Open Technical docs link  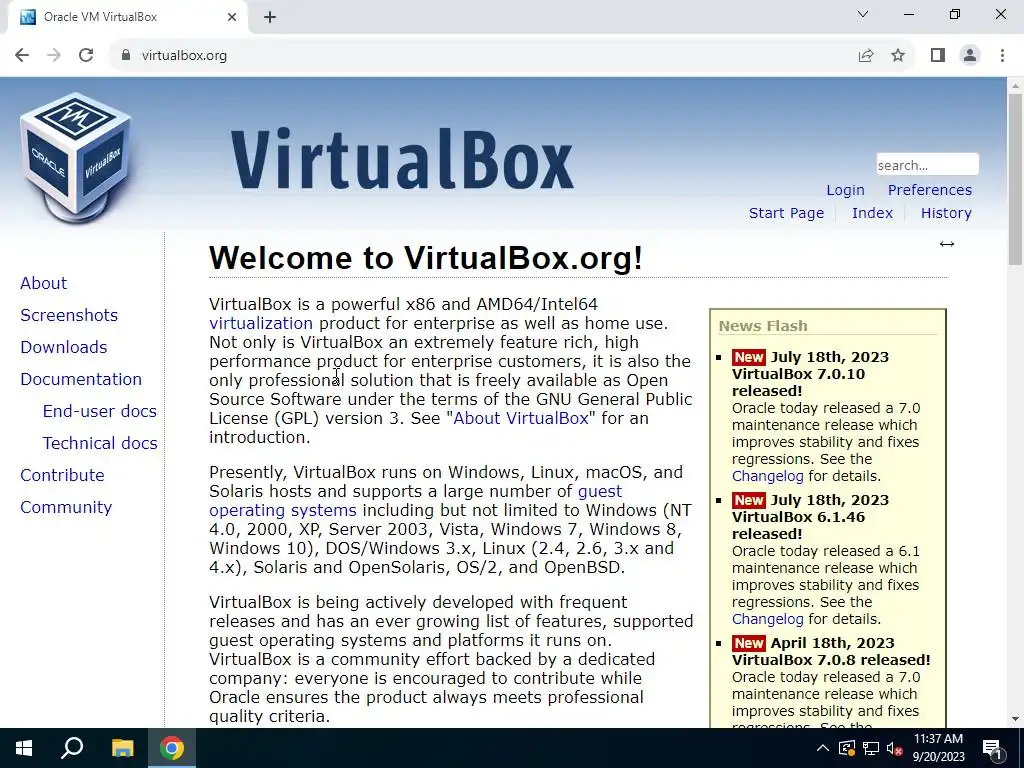pyautogui.click(x=100, y=443)
